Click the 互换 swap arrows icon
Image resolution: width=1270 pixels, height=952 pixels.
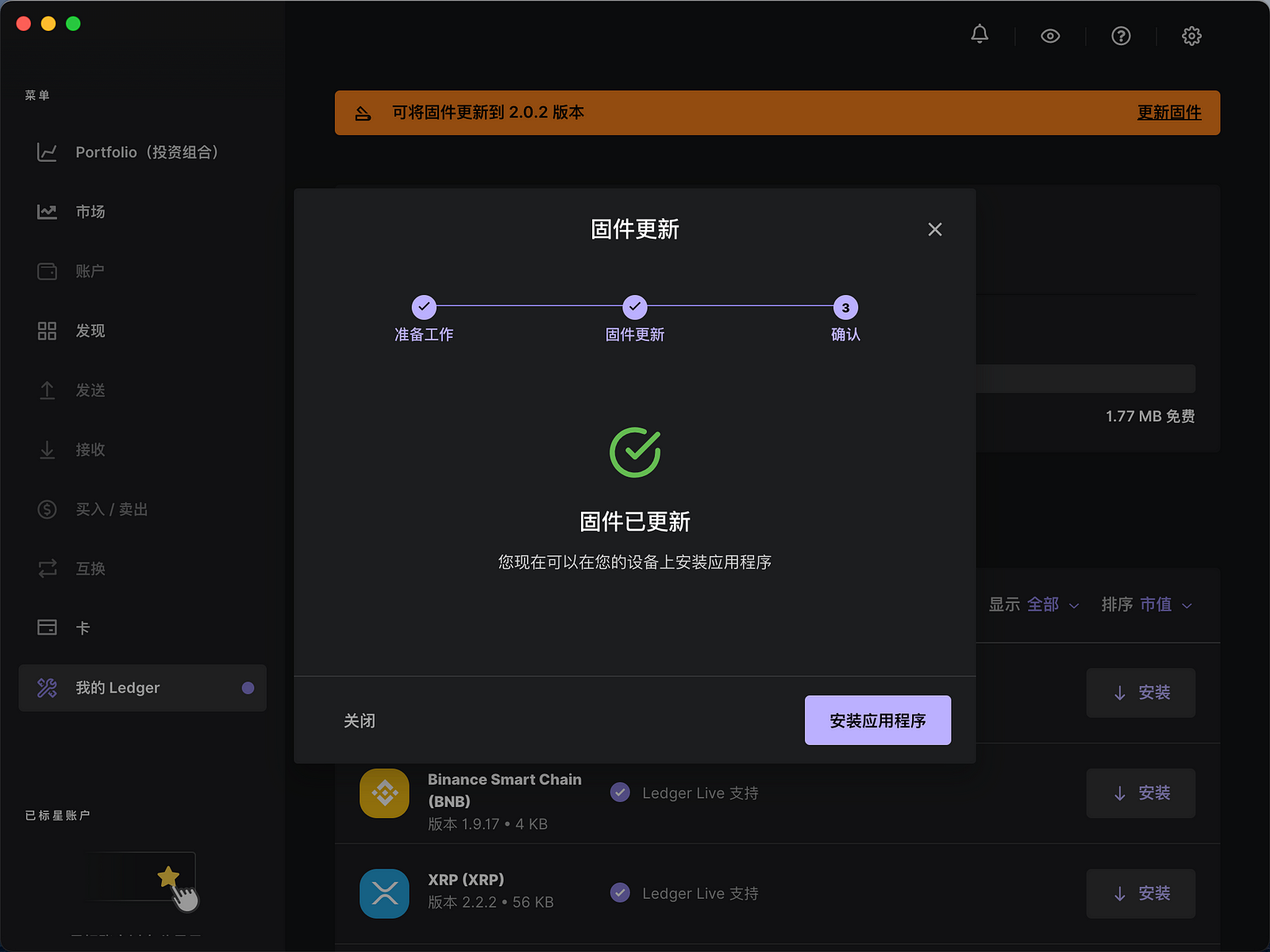(47, 569)
